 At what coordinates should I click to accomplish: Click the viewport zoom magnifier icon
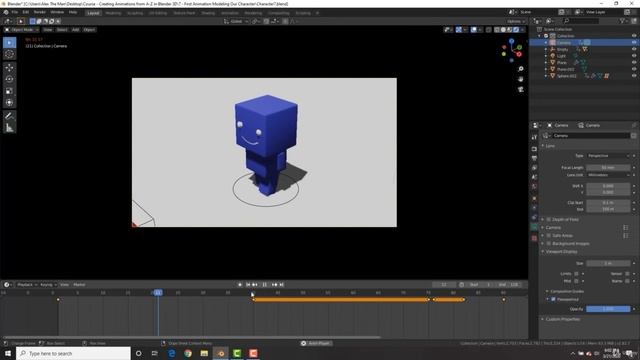tap(520, 69)
